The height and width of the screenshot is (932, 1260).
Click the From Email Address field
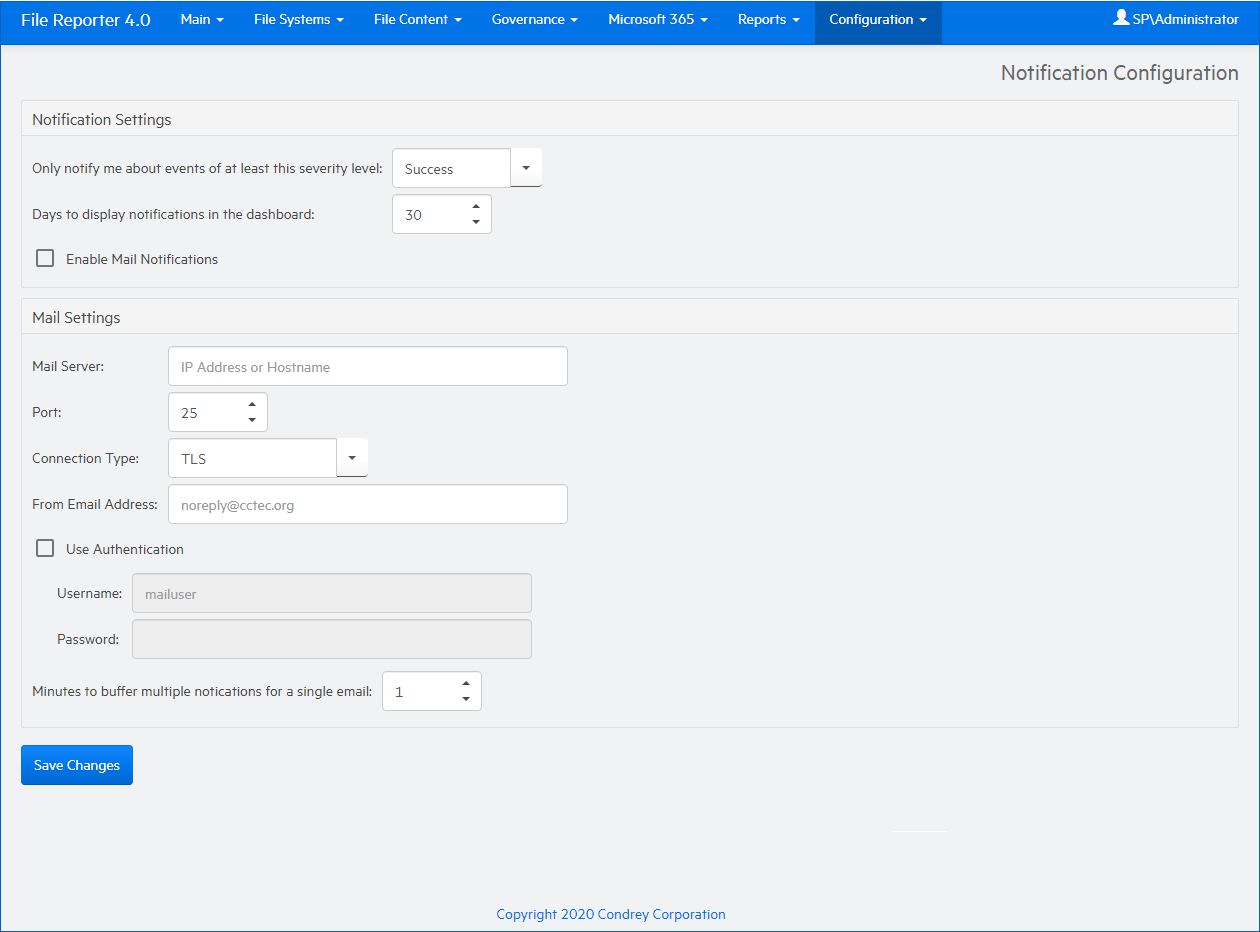(x=367, y=505)
